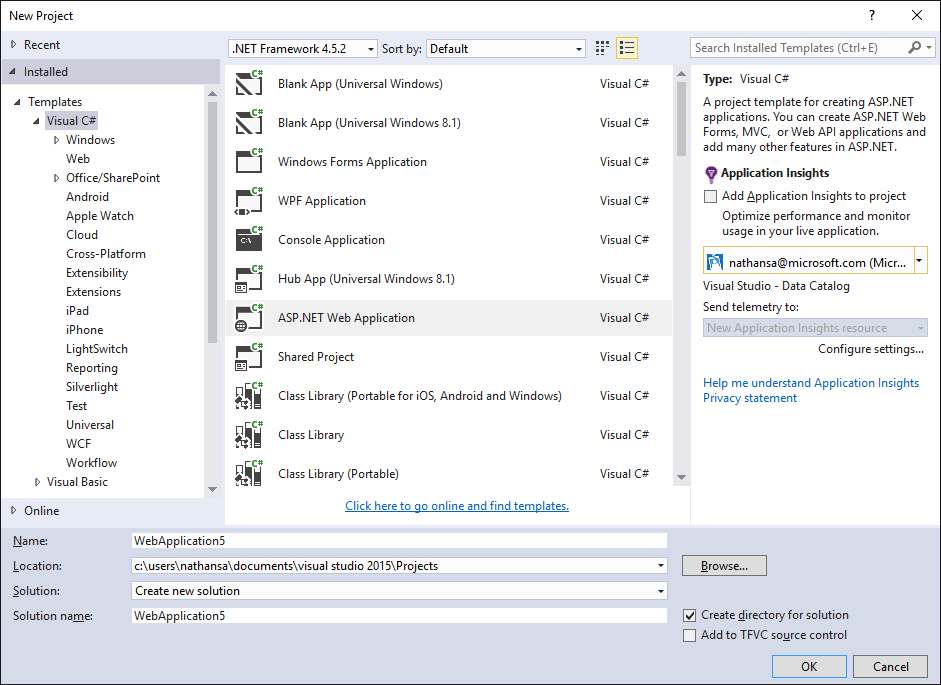Switch templates to small icons view
Image resolution: width=941 pixels, height=685 pixels.
point(601,47)
